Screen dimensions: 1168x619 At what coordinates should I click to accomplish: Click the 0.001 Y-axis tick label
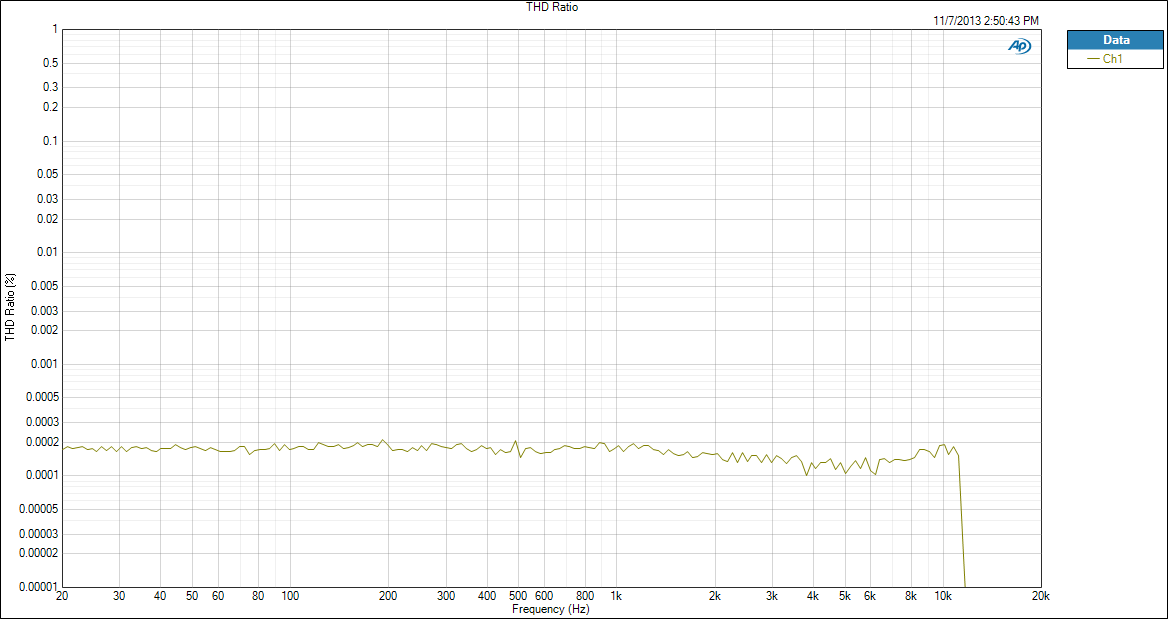45,364
